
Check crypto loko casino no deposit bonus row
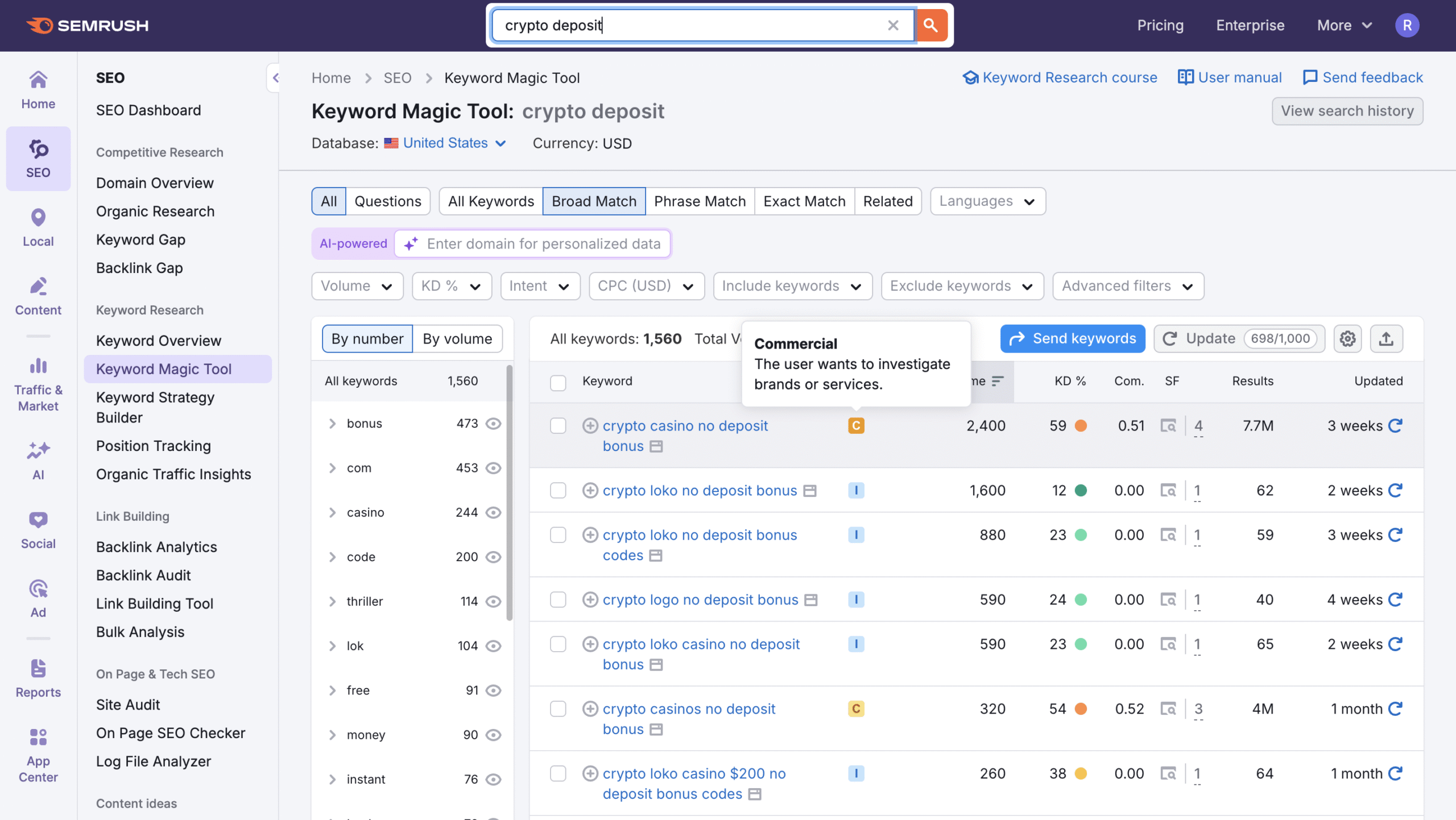pos(558,644)
